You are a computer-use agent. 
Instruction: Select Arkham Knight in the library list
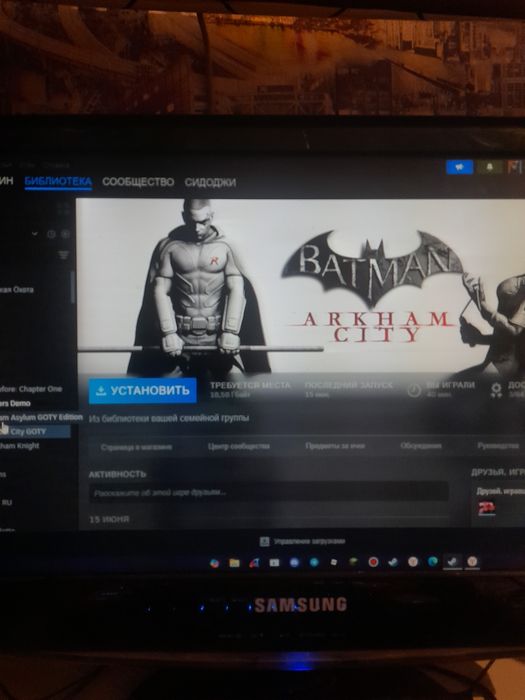point(20,446)
